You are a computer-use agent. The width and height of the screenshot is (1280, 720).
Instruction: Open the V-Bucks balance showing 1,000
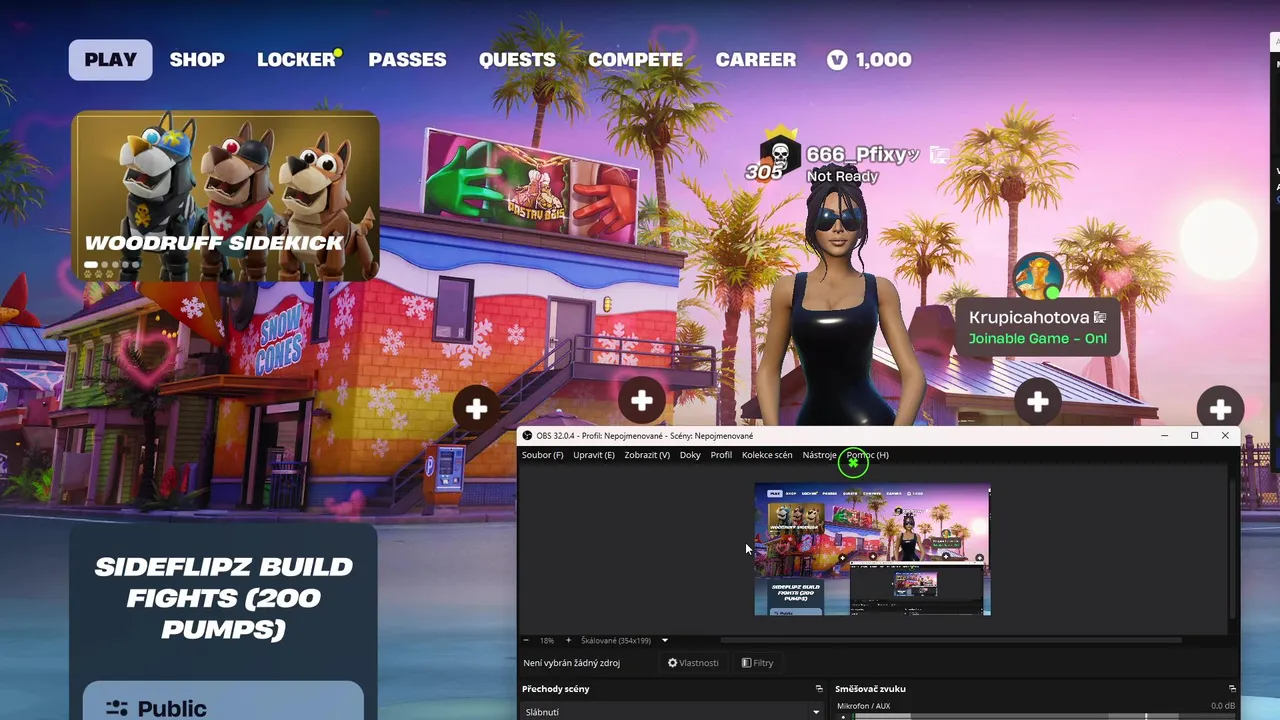(x=869, y=60)
